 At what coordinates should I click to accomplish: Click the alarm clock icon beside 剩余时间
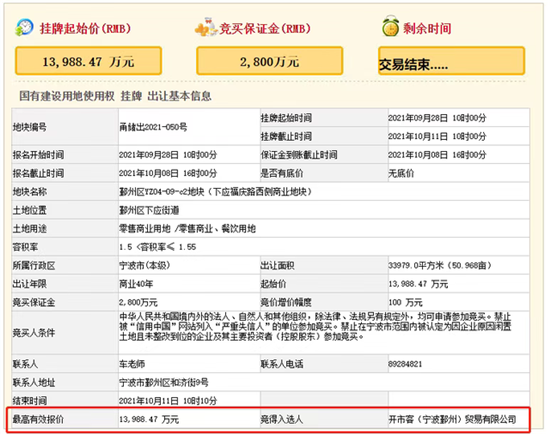[x=390, y=26]
